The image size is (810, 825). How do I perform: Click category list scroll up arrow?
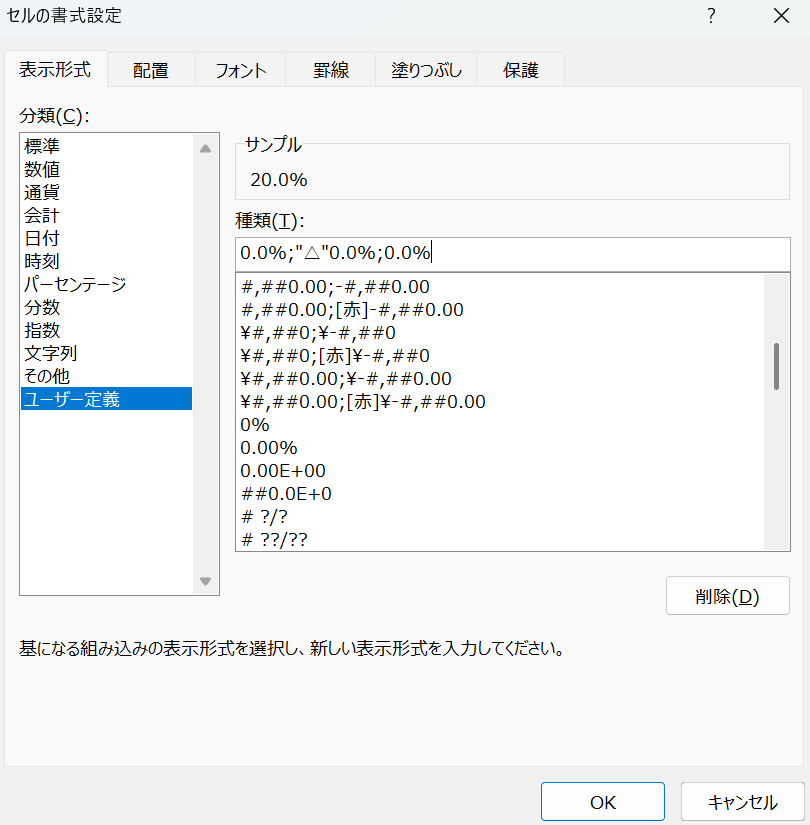tap(206, 149)
